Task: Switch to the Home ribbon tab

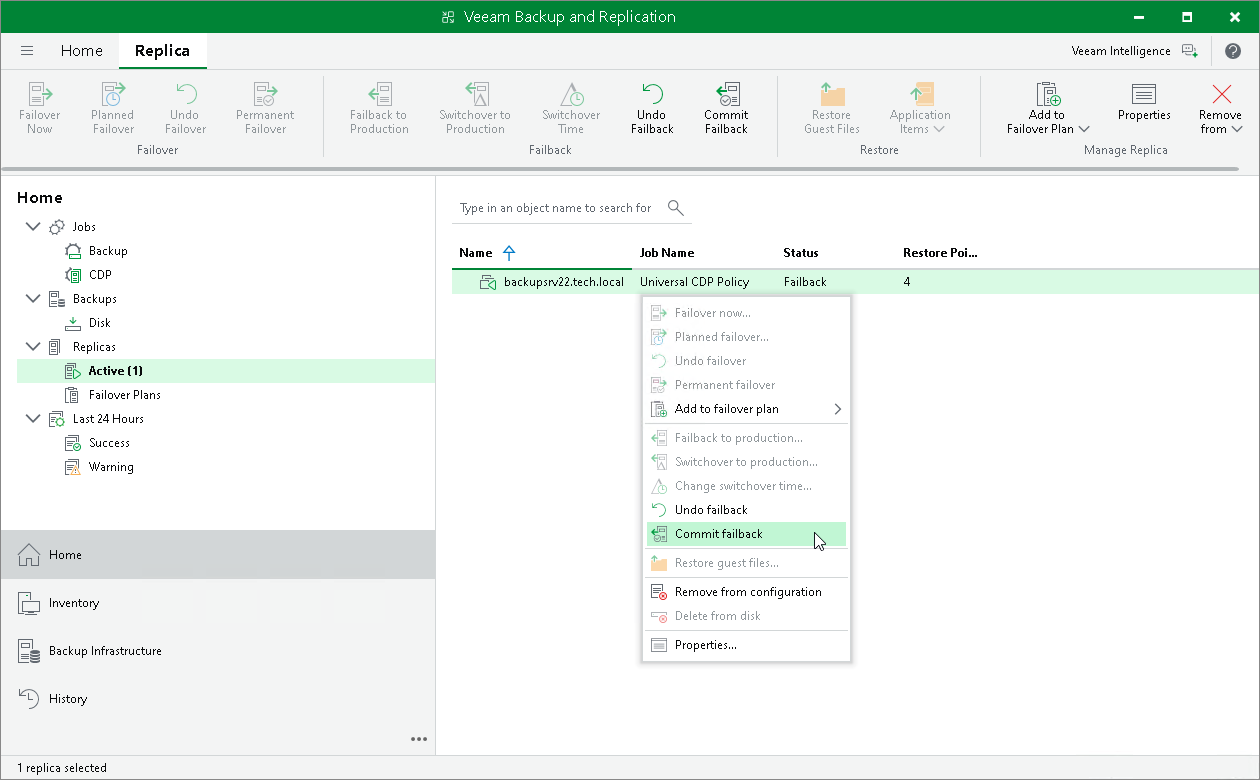Action: tap(81, 51)
